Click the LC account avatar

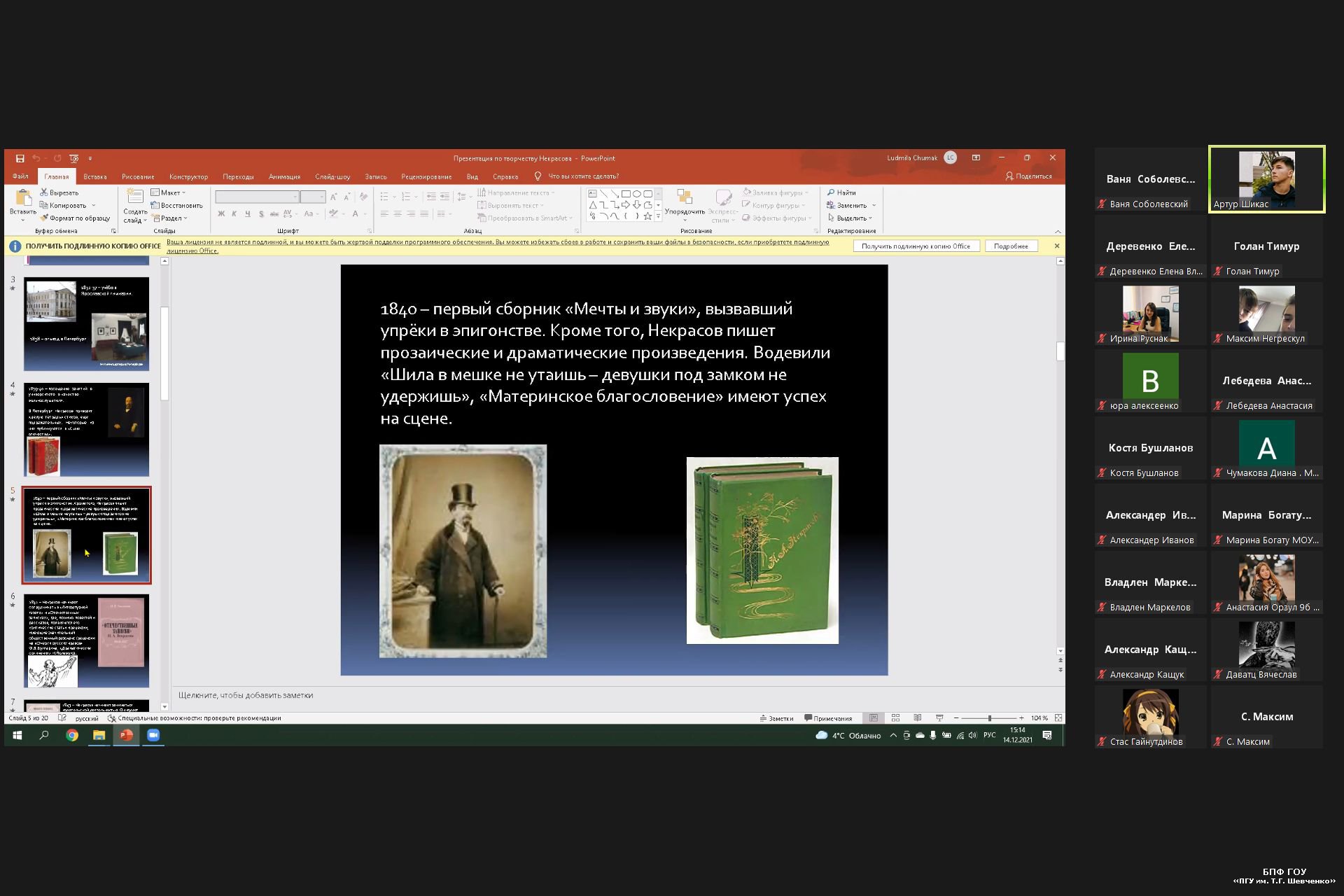(x=950, y=158)
